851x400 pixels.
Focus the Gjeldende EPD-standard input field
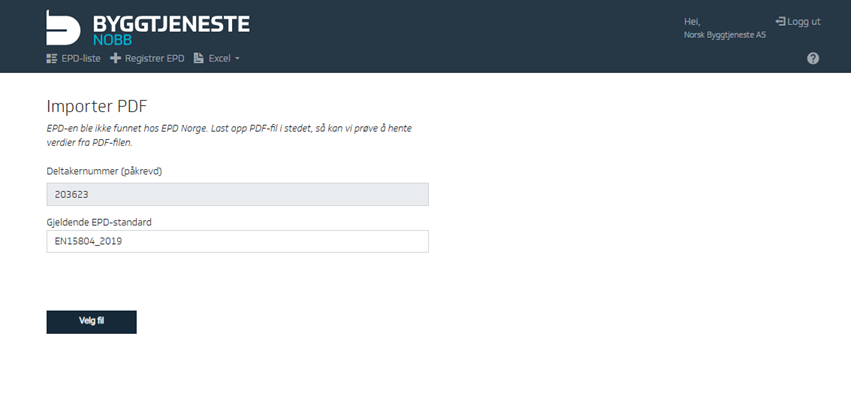point(237,241)
